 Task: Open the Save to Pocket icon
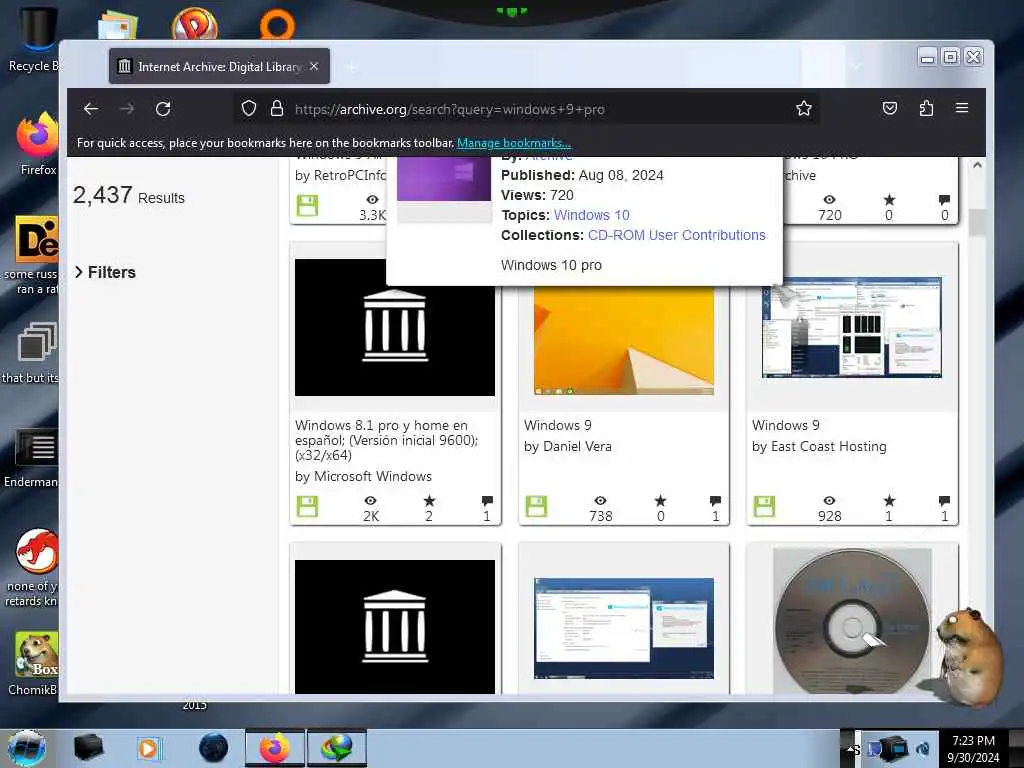[x=889, y=108]
